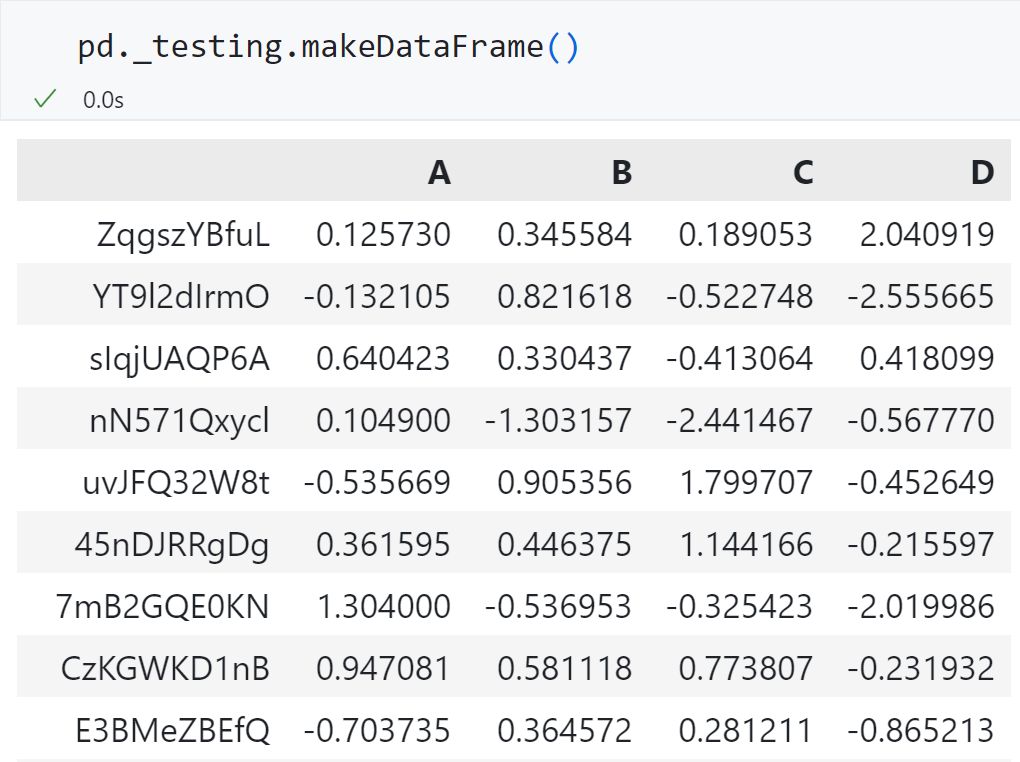Select row index nN571Qxycl
The height and width of the screenshot is (762, 1020).
(180, 420)
